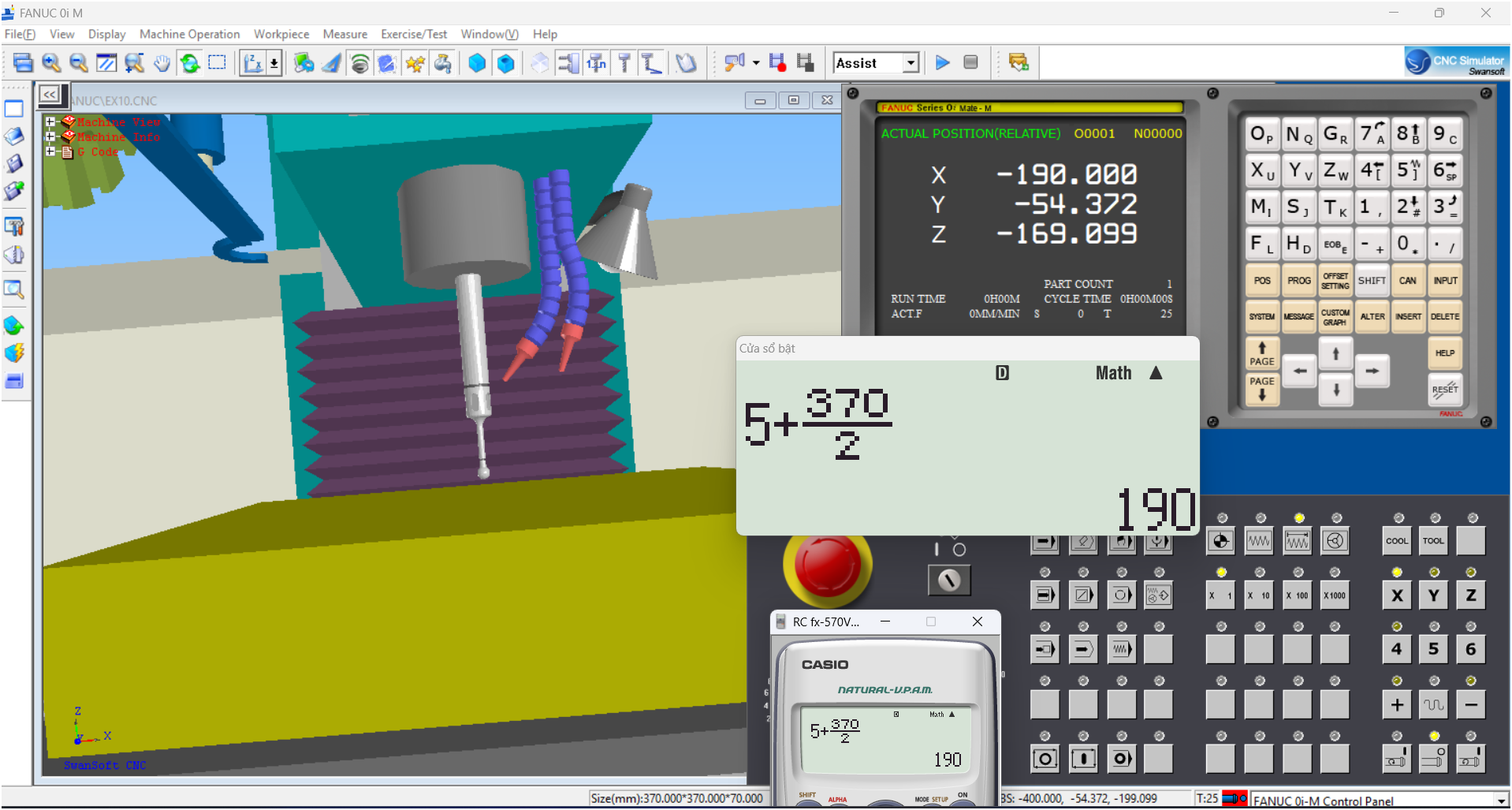Click the zoom in magnifier toolbar icon
Image resolution: width=1512 pixels, height=810 pixels.
pos(51,63)
